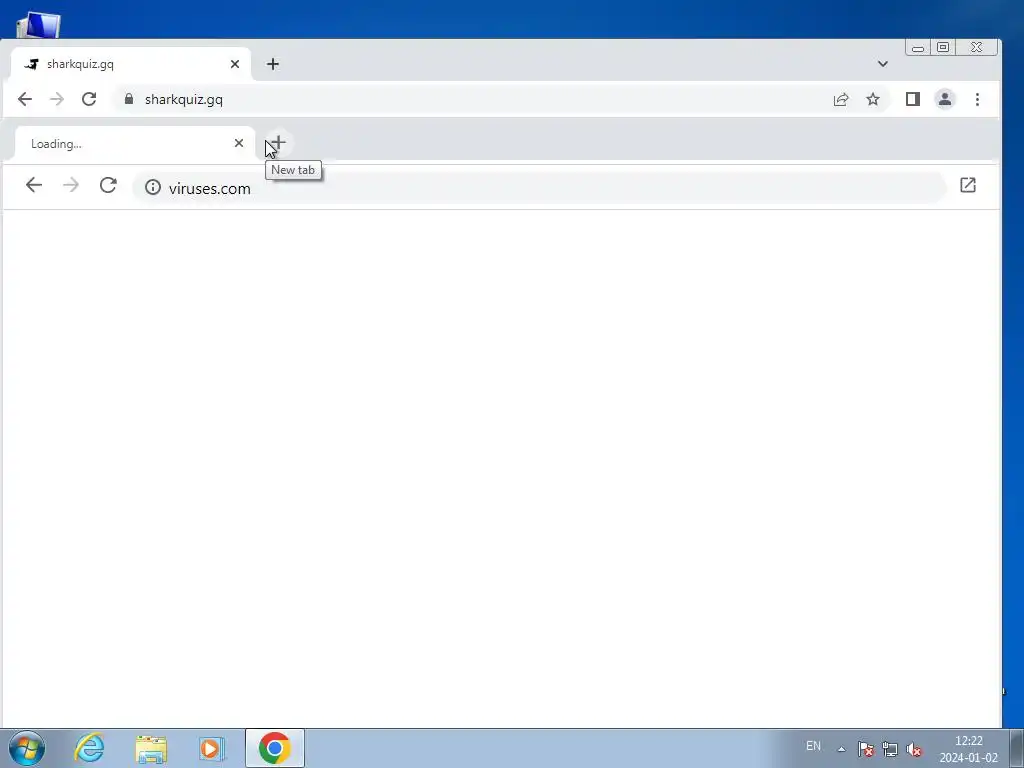Launch Internet Explorer from the taskbar

[x=89, y=748]
